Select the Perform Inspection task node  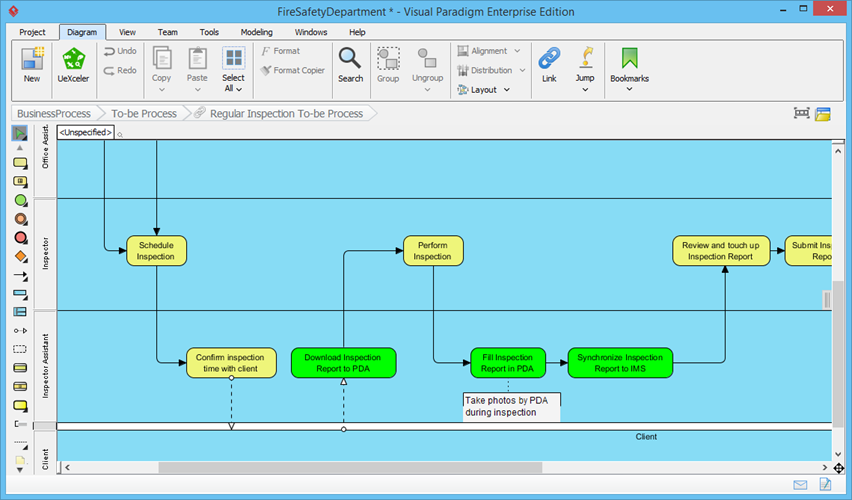433,251
